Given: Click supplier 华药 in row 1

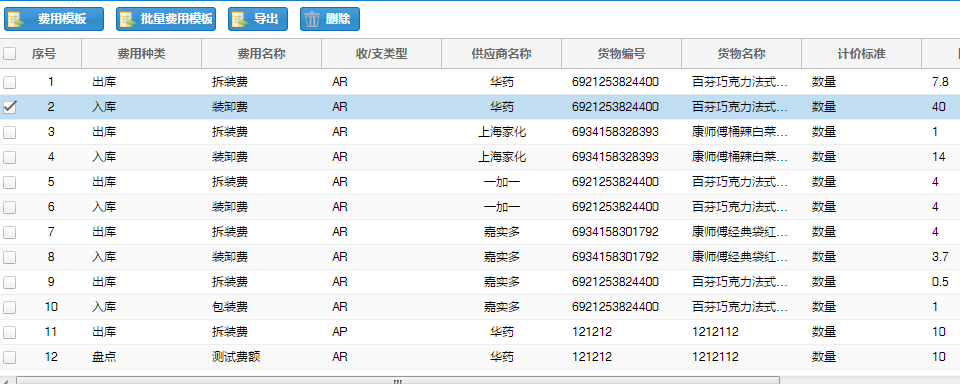Looking at the screenshot, I should pyautogui.click(x=501, y=82).
